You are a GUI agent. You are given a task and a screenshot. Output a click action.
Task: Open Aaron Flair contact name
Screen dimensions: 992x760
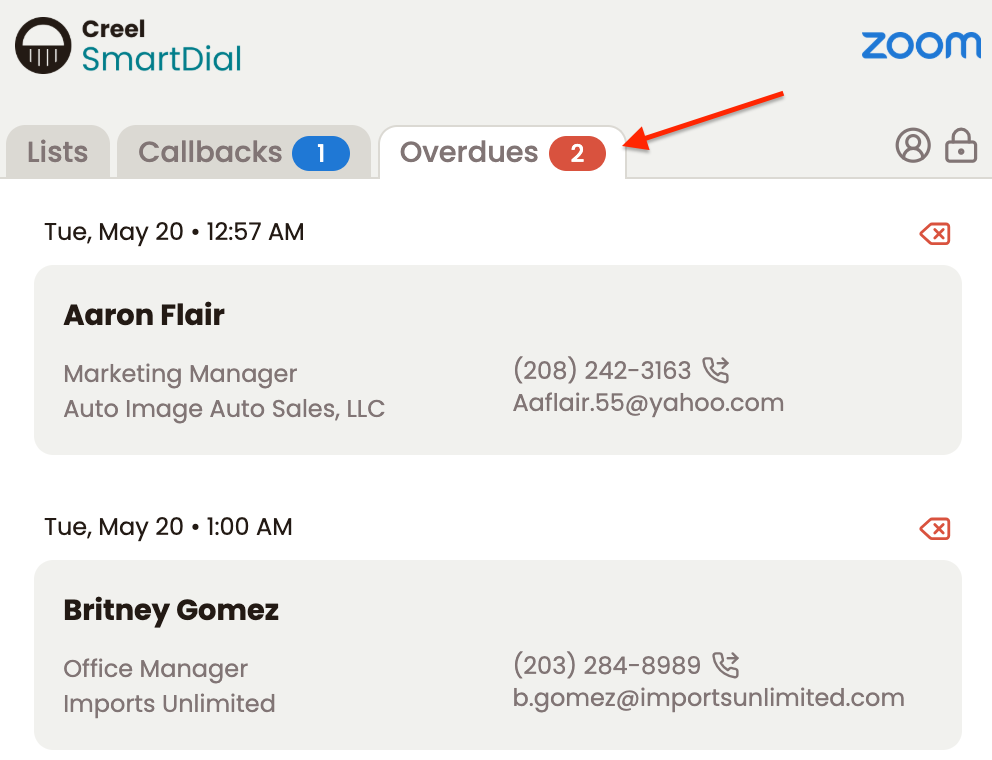tap(144, 315)
